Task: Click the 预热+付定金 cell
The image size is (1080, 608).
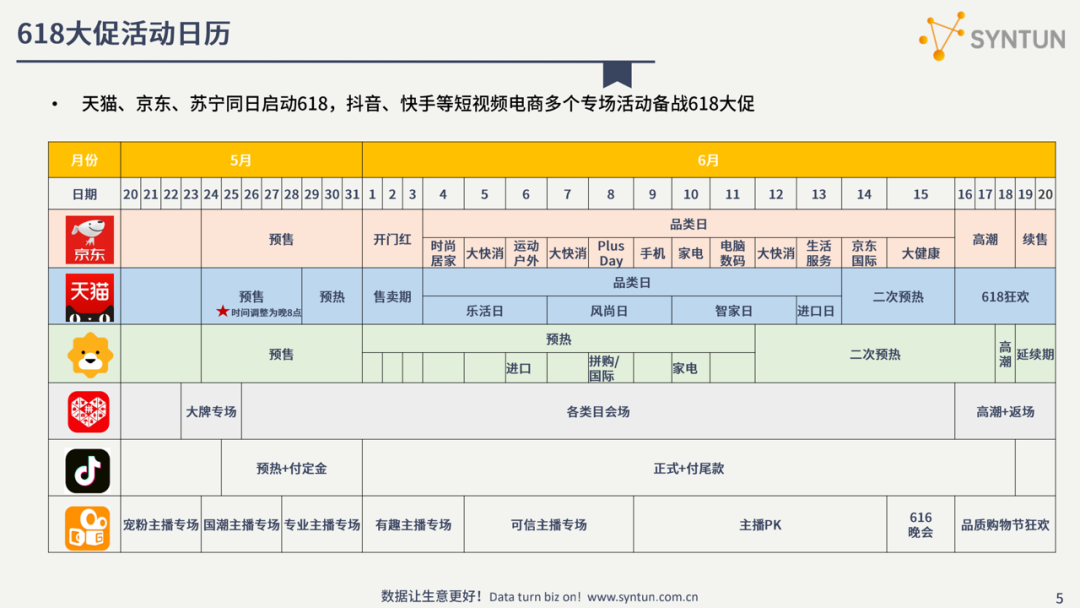Action: (291, 468)
